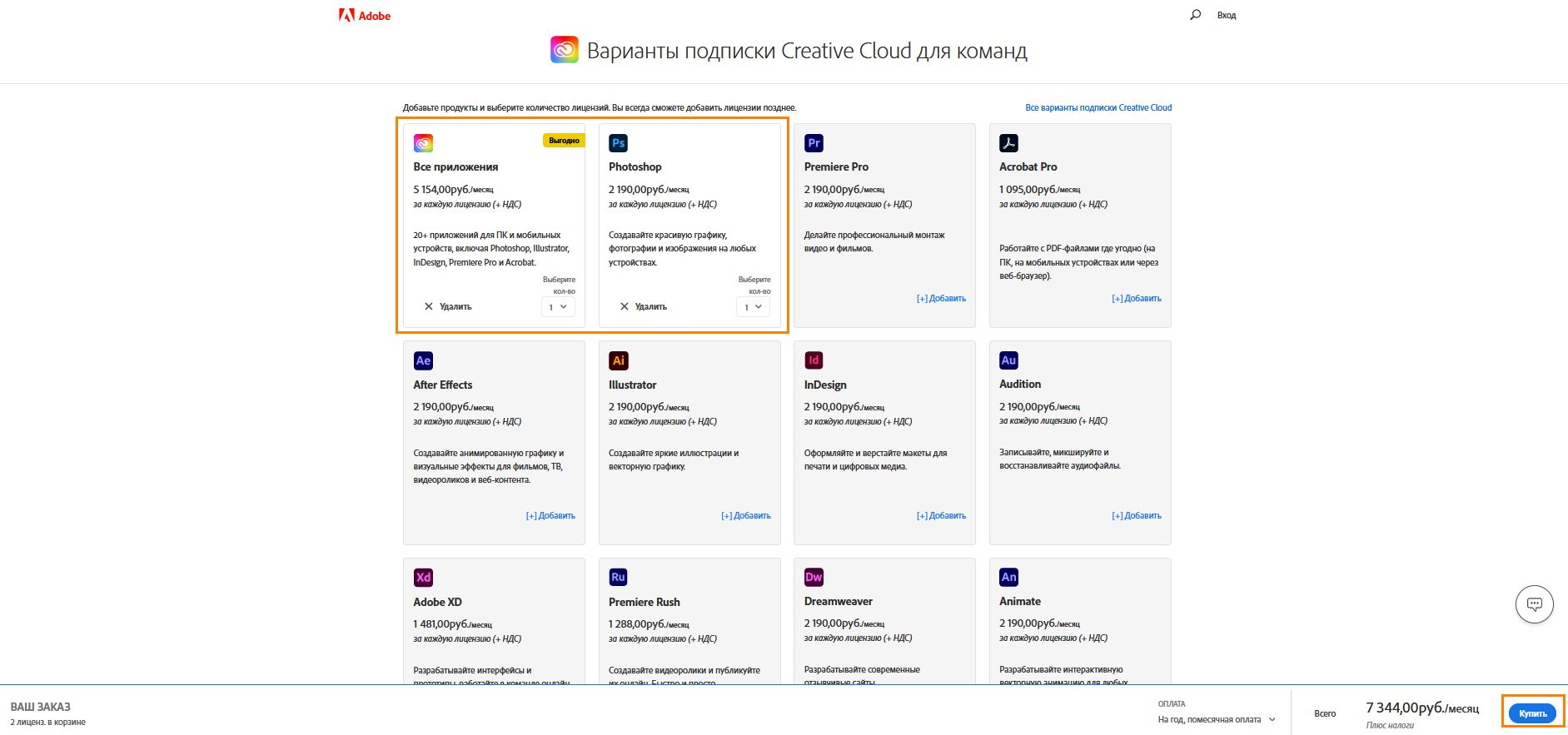Add Illustrator to the order

pos(746,515)
